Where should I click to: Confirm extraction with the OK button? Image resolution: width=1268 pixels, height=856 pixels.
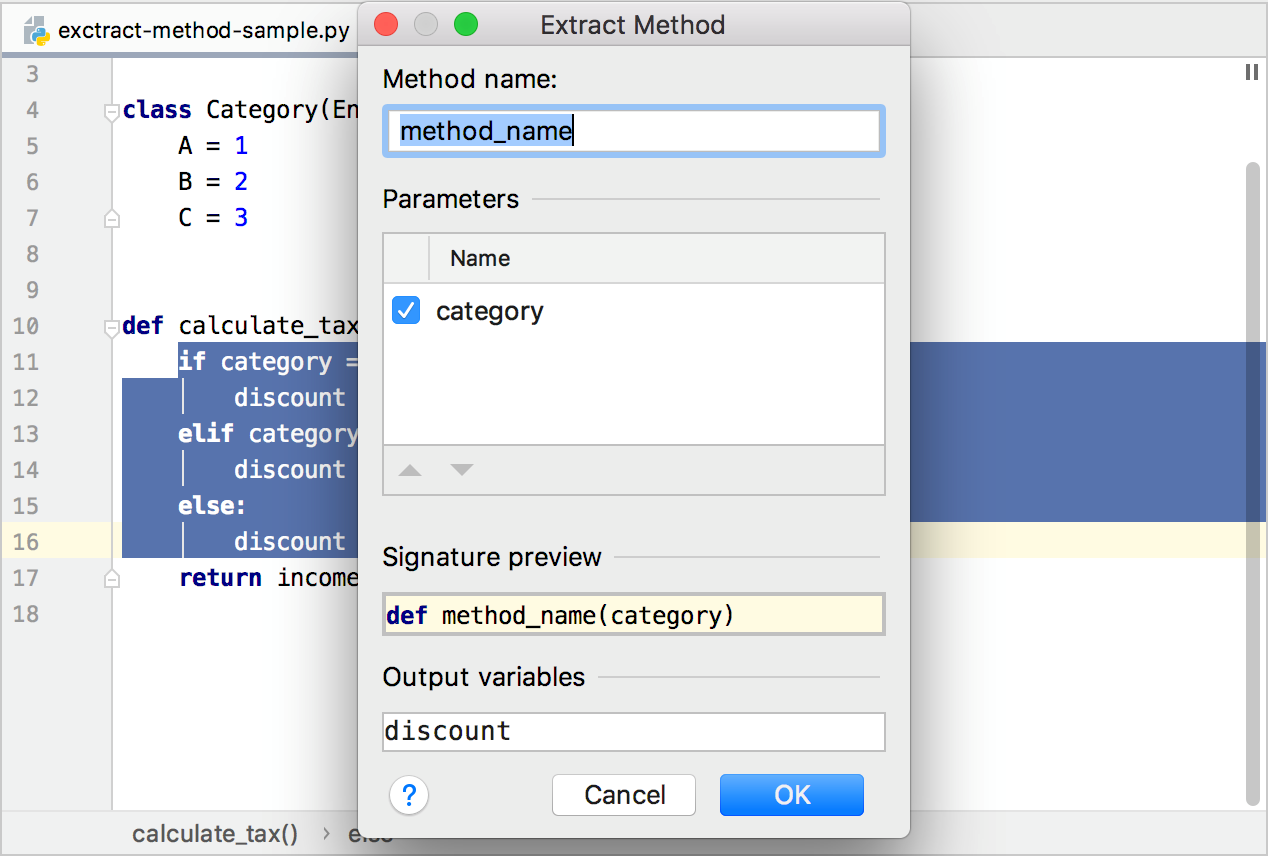pos(791,795)
